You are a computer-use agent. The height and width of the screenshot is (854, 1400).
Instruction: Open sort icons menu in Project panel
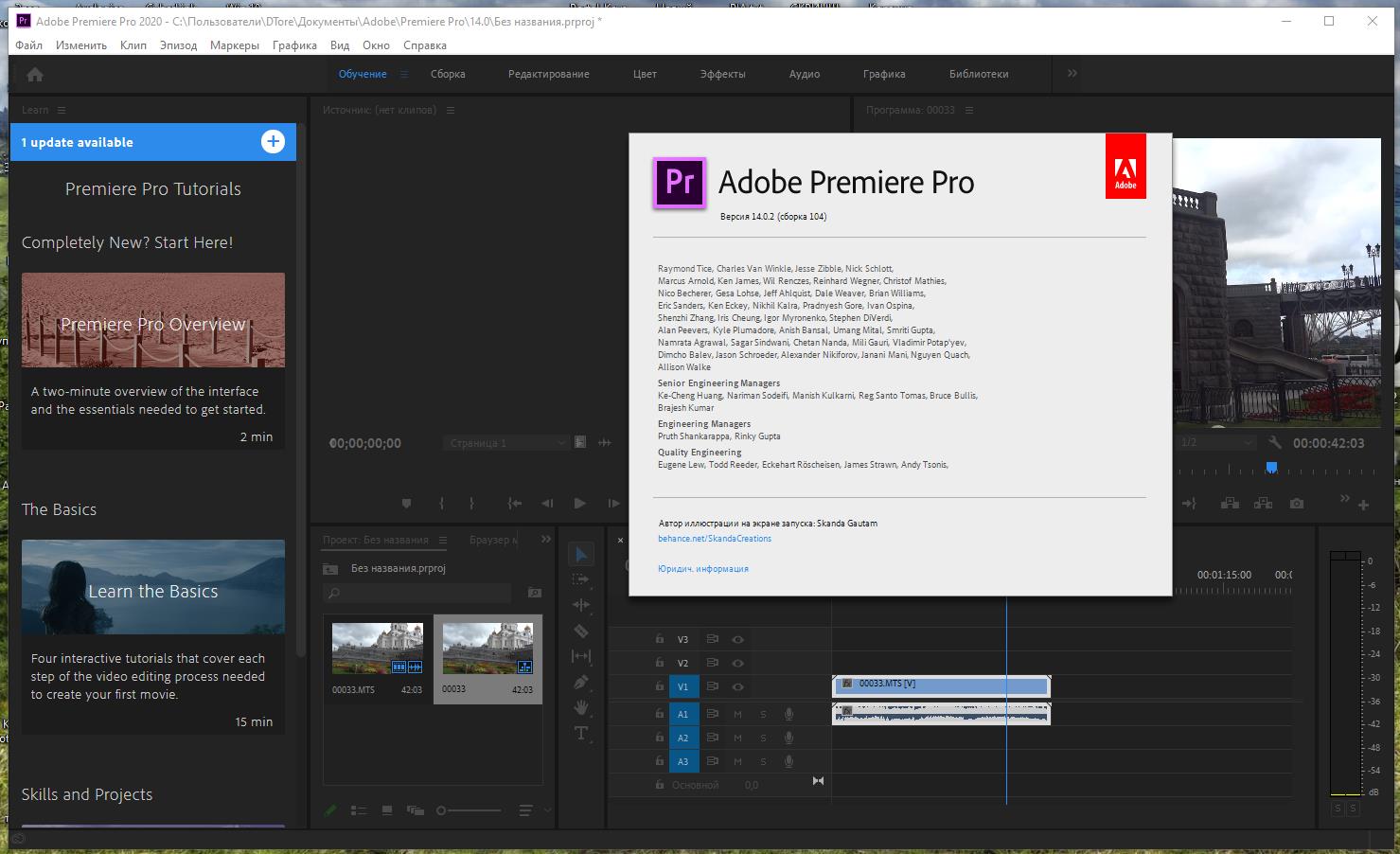click(x=525, y=810)
